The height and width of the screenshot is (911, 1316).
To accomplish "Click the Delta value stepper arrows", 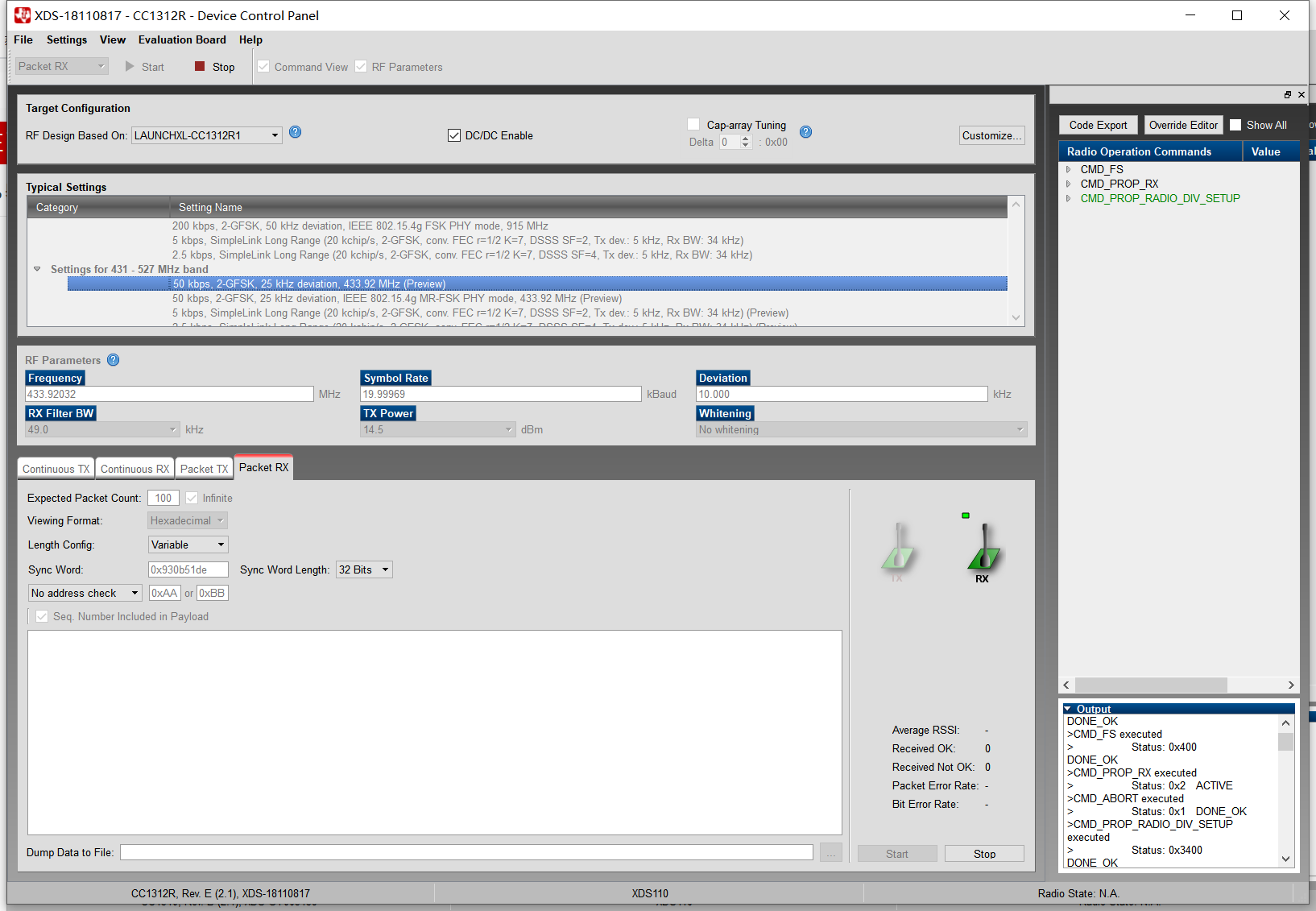I will pyautogui.click(x=746, y=142).
